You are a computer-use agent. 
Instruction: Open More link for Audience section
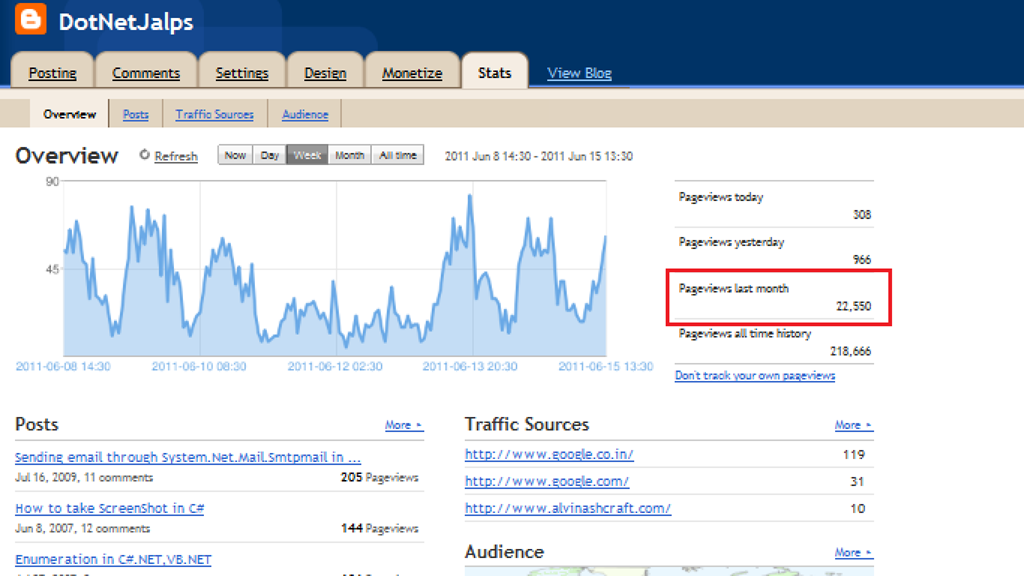coord(853,552)
